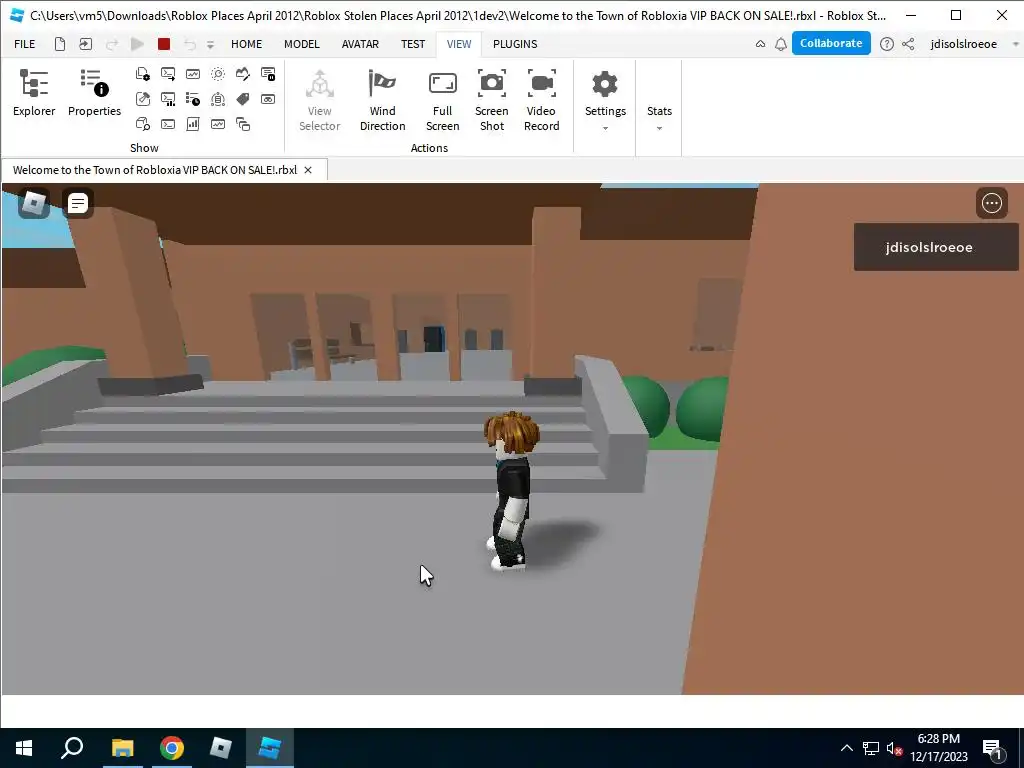Screen dimensions: 1024x768
Task: Open the Windows notification center
Action: point(992,748)
